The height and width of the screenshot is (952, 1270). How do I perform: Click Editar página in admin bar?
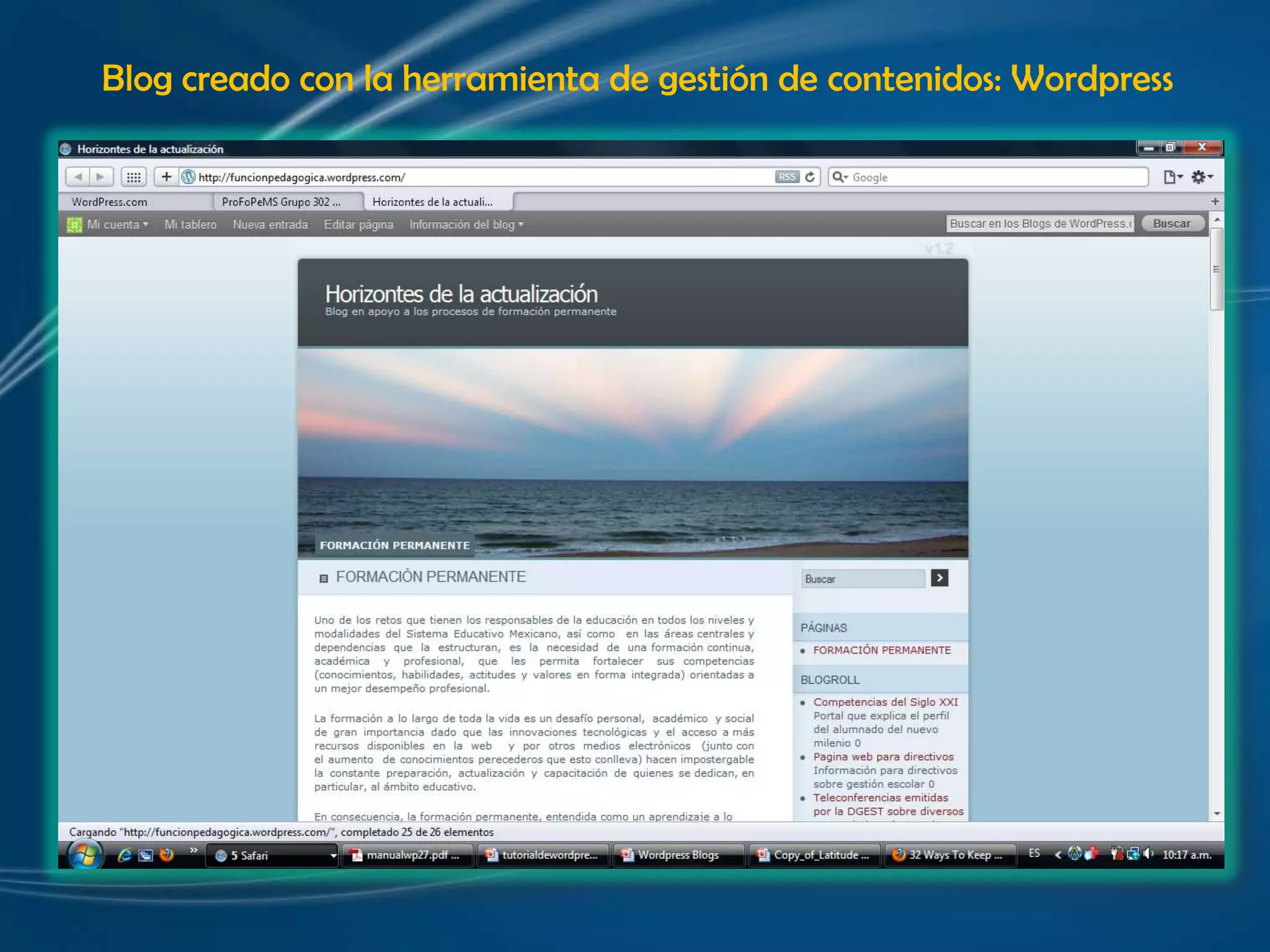[358, 224]
